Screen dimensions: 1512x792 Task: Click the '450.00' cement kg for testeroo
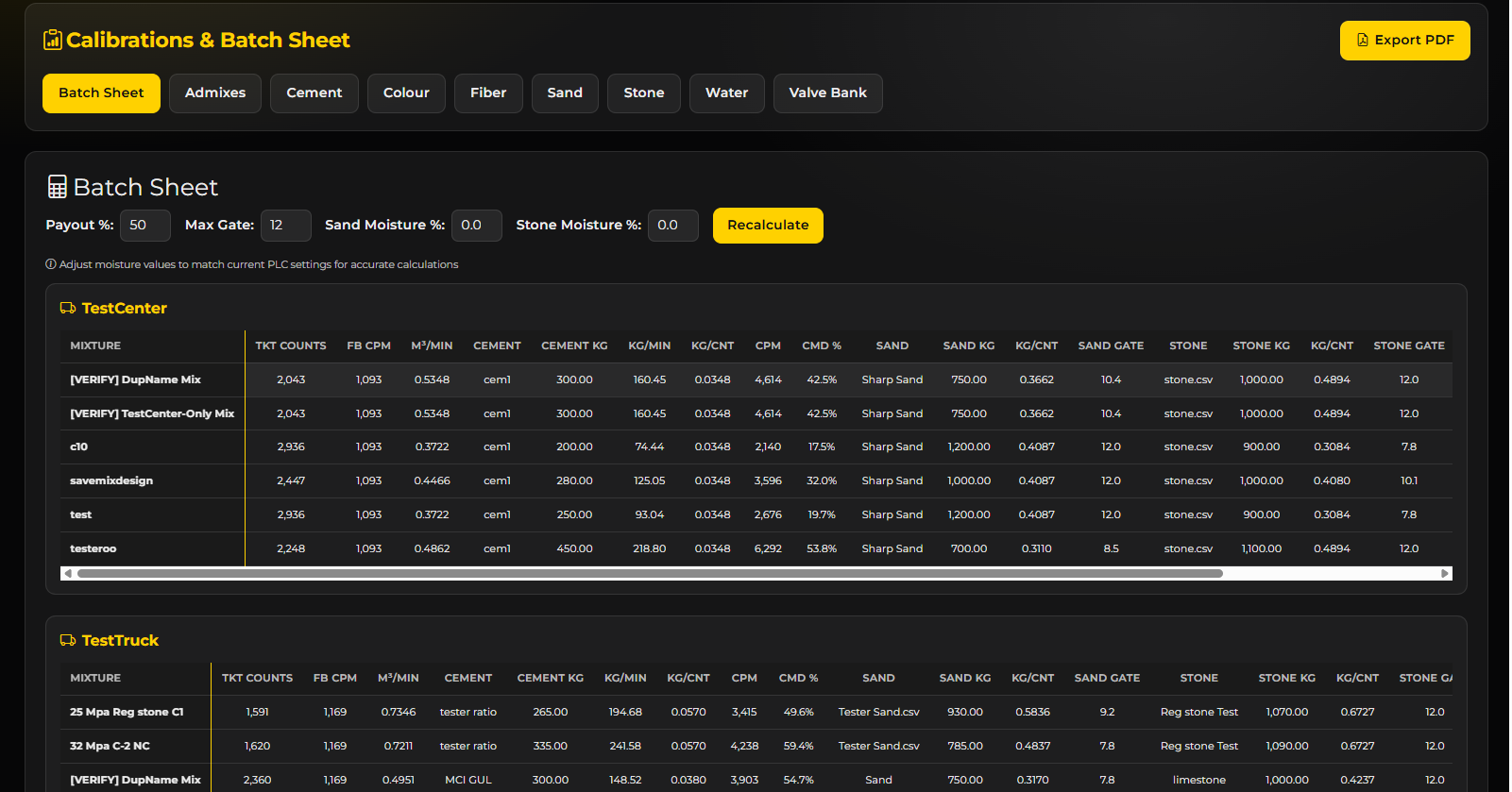click(x=574, y=548)
